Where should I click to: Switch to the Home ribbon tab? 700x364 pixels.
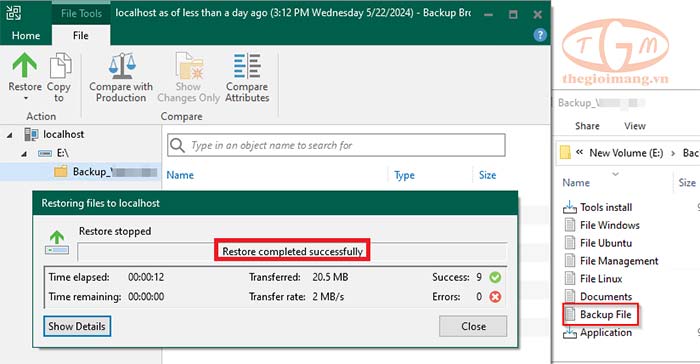click(26, 35)
